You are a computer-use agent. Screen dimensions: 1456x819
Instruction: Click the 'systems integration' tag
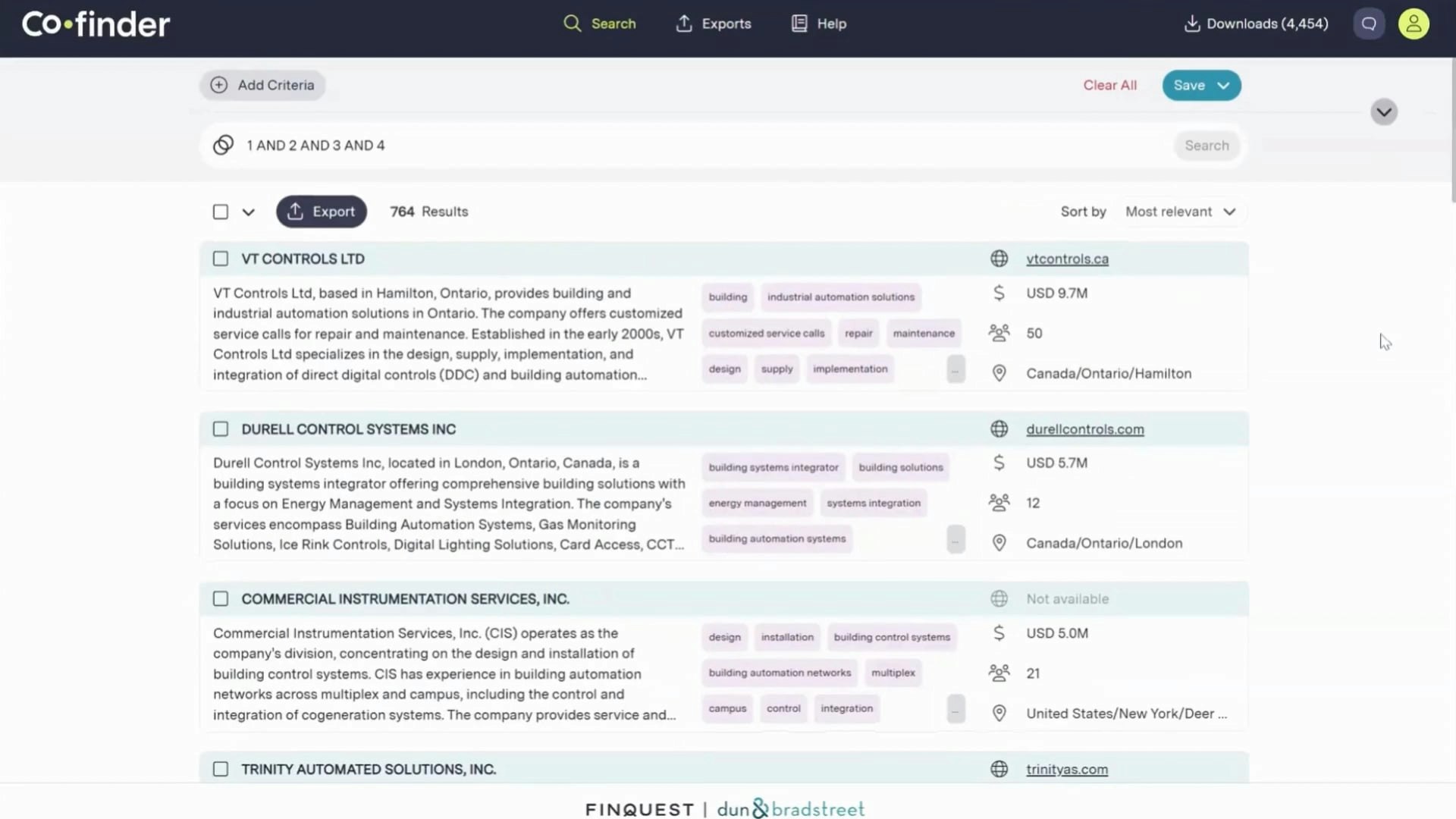(x=874, y=503)
